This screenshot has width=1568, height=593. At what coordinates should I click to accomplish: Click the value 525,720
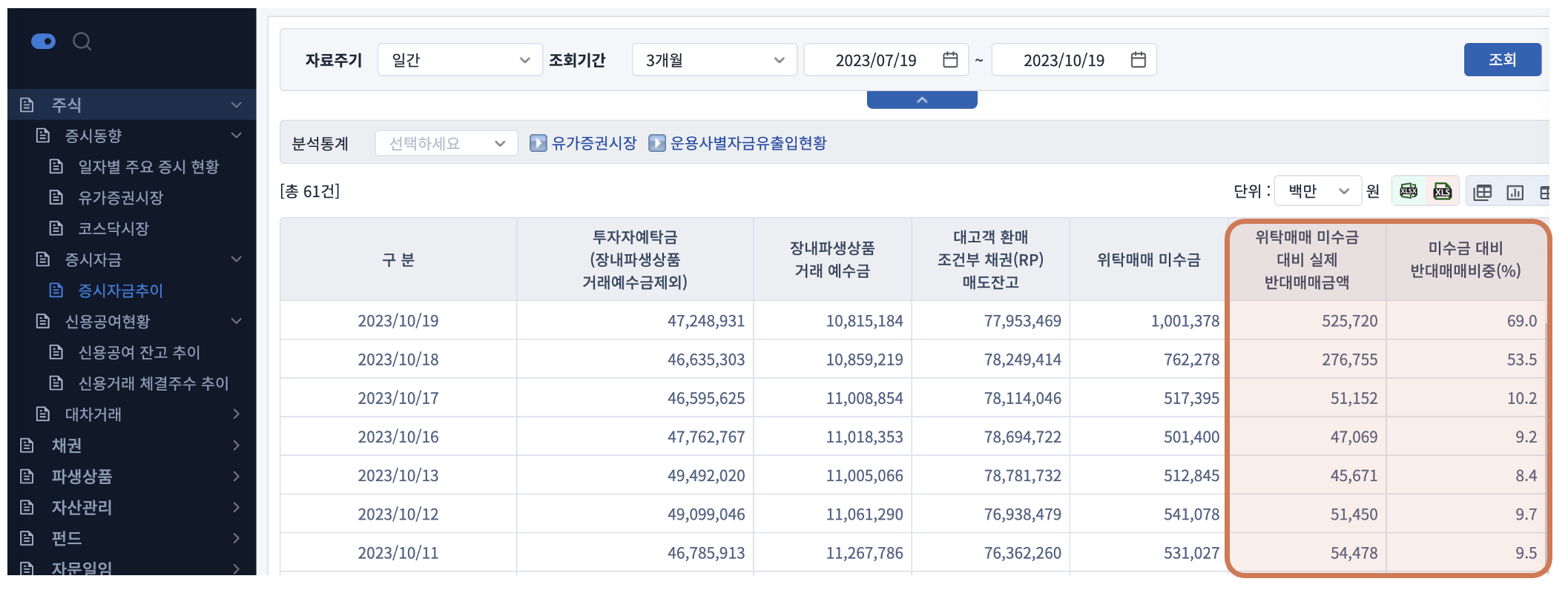coord(1349,321)
